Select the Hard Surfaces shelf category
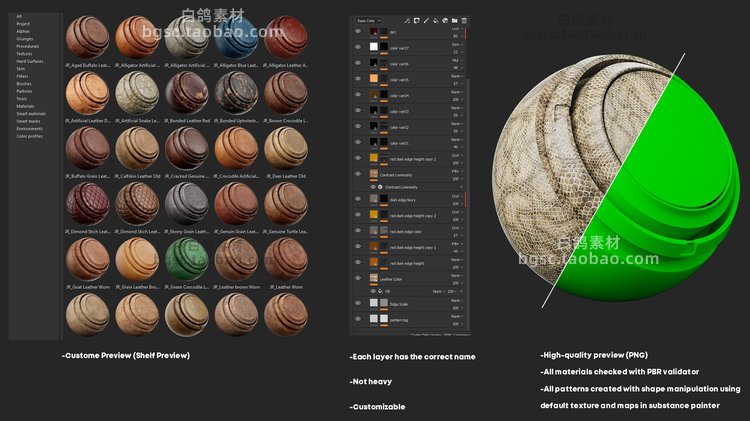750x421 pixels. click(30, 61)
